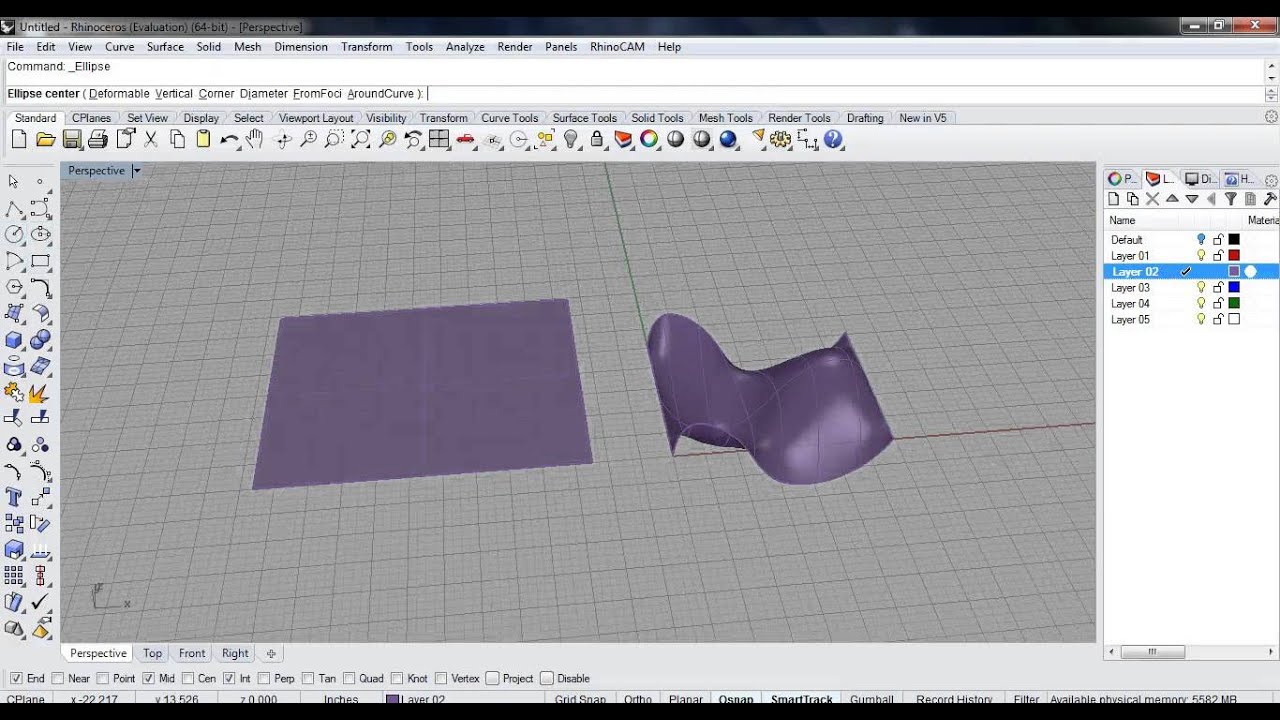Screen dimensions: 1280x720
Task: Click the FromFoci command option
Action: click(317, 93)
